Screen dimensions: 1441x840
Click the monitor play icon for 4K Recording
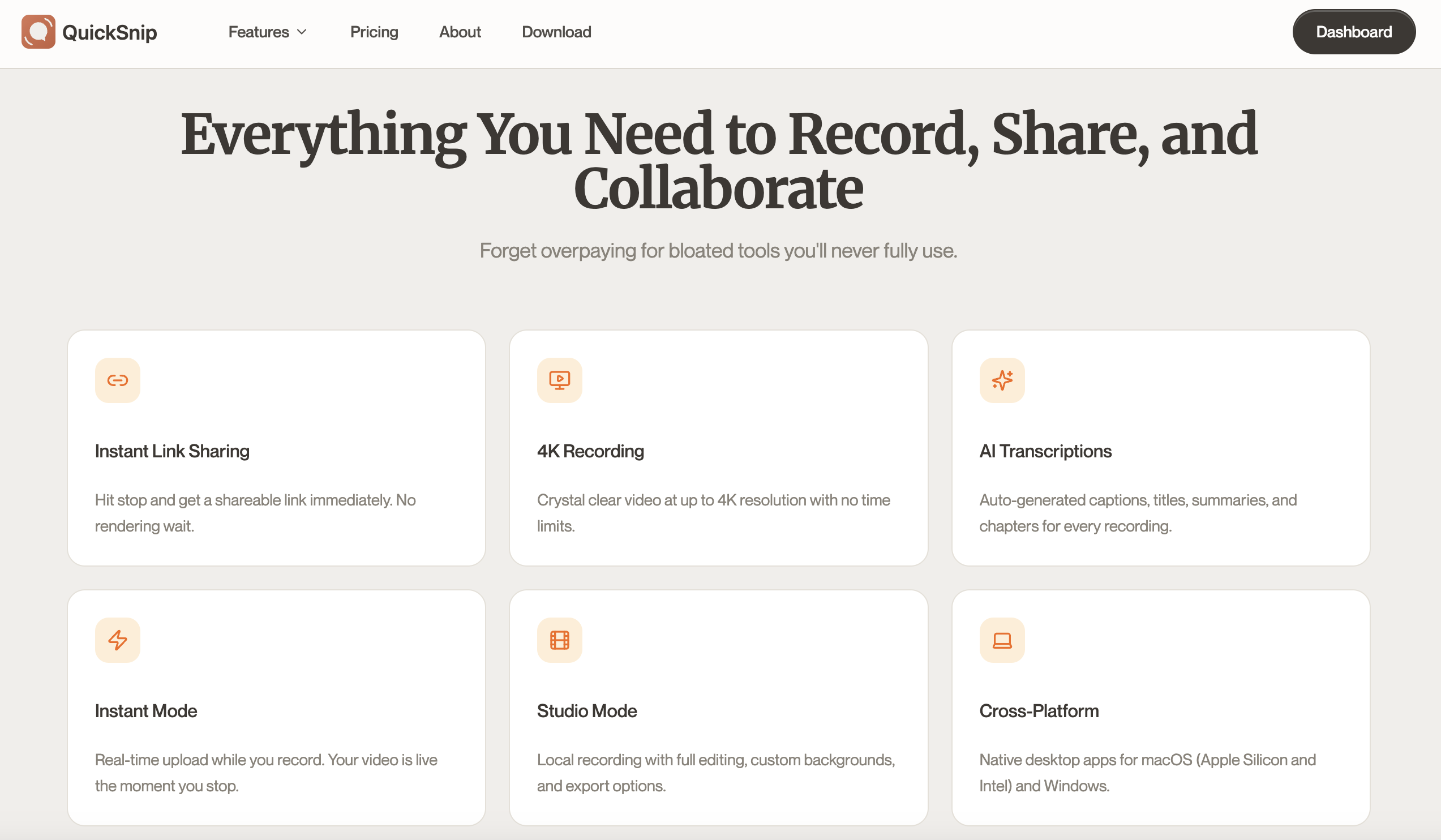pyautogui.click(x=559, y=380)
